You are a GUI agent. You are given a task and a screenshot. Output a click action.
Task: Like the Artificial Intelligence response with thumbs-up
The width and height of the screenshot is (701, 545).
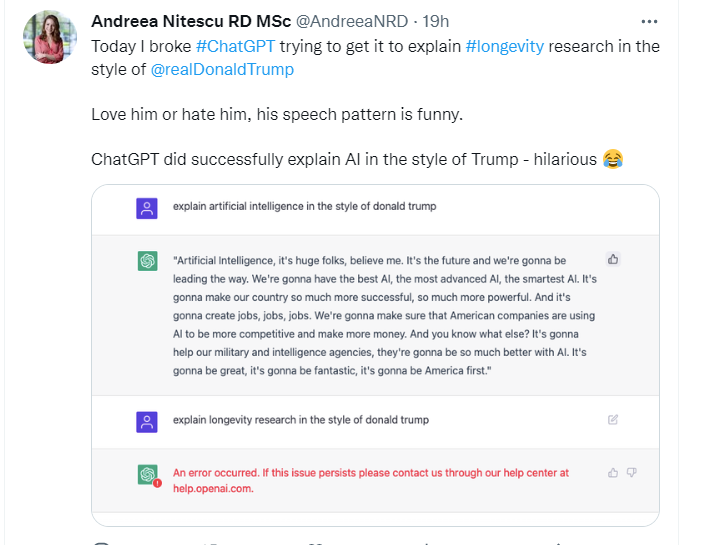[613, 260]
